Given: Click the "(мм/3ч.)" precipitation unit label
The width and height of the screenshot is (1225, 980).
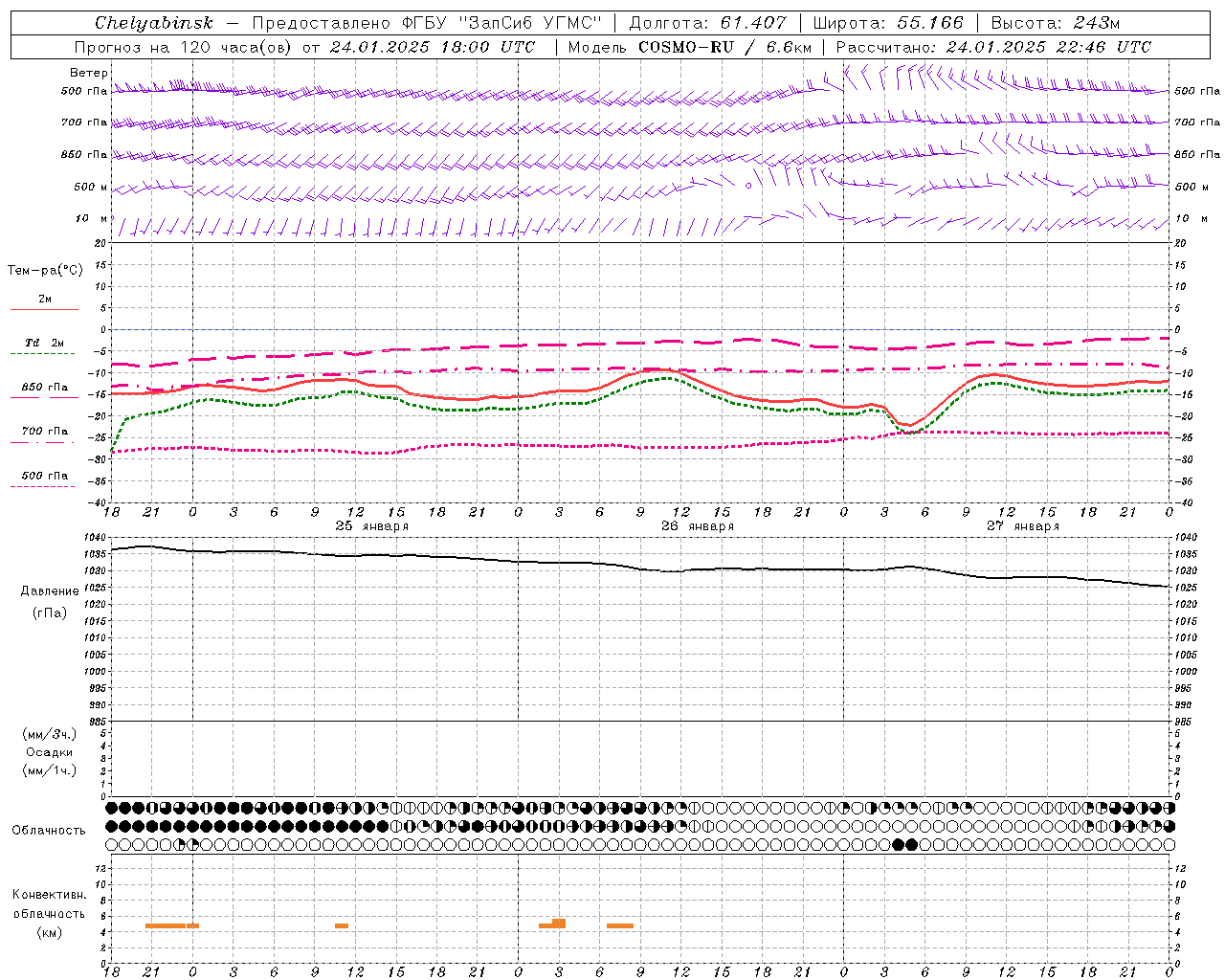Looking at the screenshot, I should pyautogui.click(x=49, y=734).
